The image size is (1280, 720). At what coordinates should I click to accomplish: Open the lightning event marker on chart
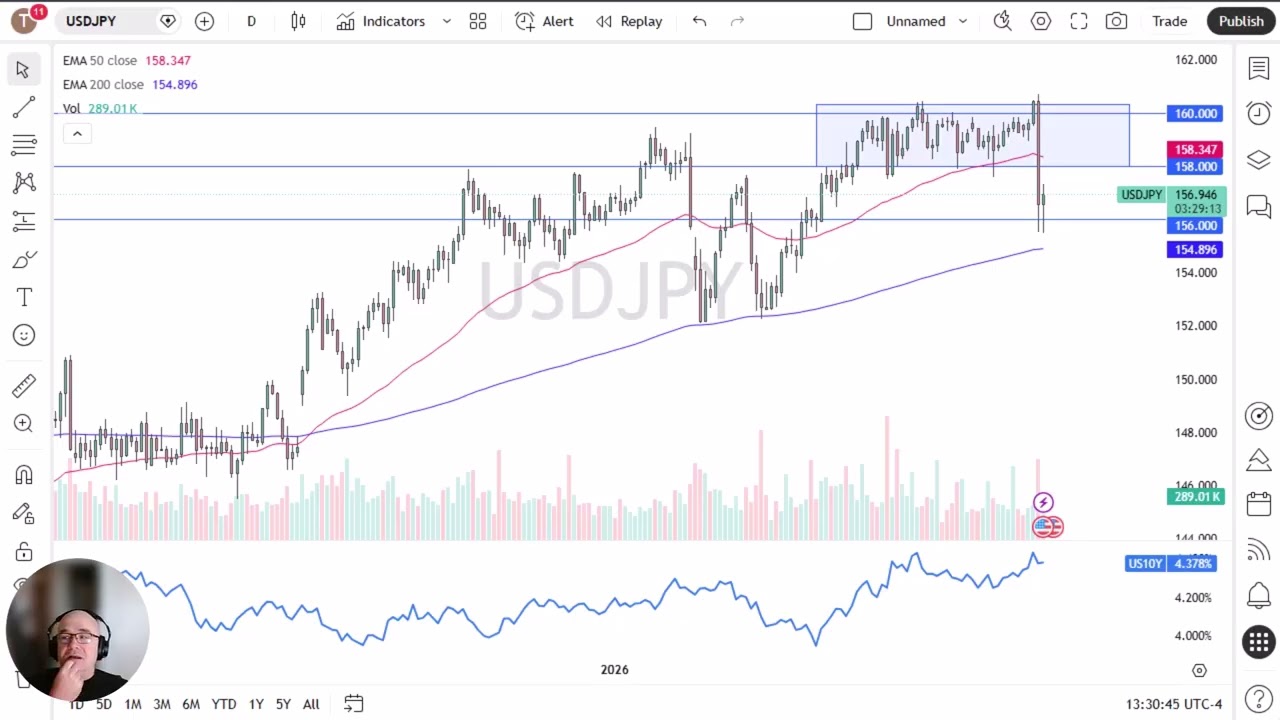[x=1043, y=502]
